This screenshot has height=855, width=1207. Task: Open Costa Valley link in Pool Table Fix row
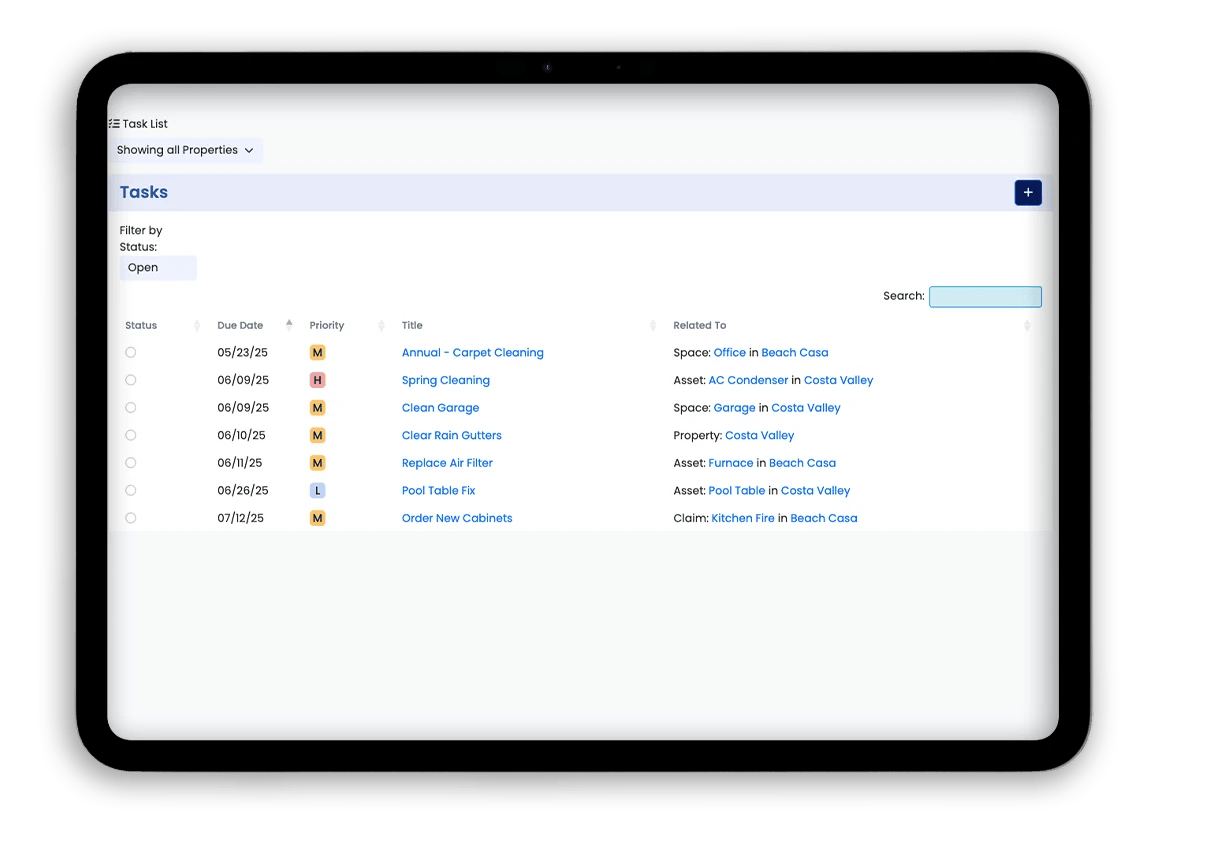(x=816, y=491)
